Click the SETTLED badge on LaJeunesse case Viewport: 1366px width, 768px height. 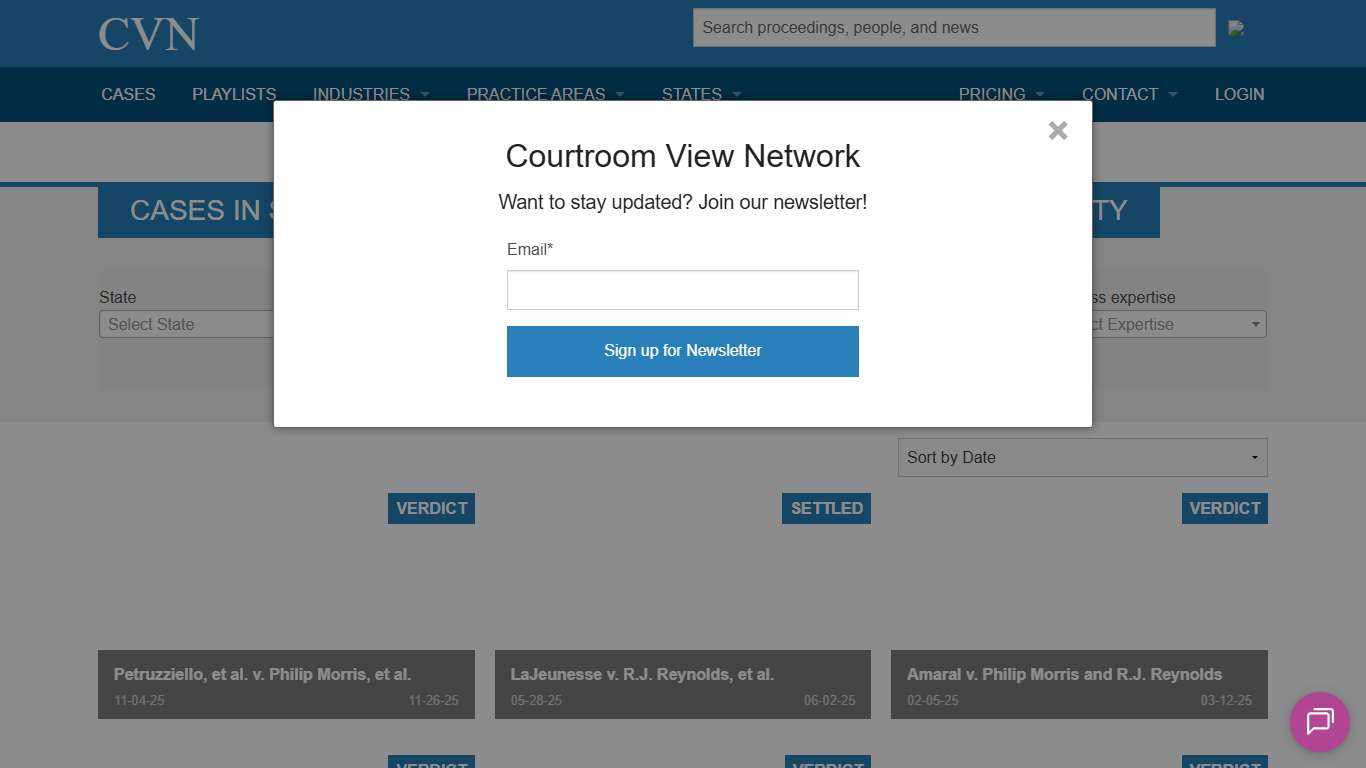[826, 508]
